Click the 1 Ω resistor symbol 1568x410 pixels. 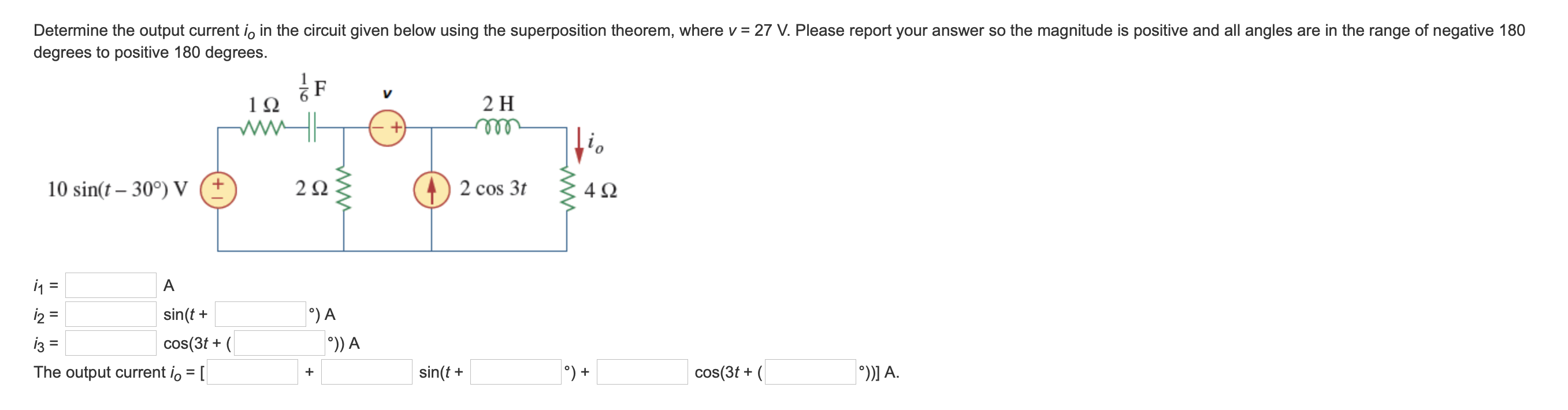(x=263, y=126)
